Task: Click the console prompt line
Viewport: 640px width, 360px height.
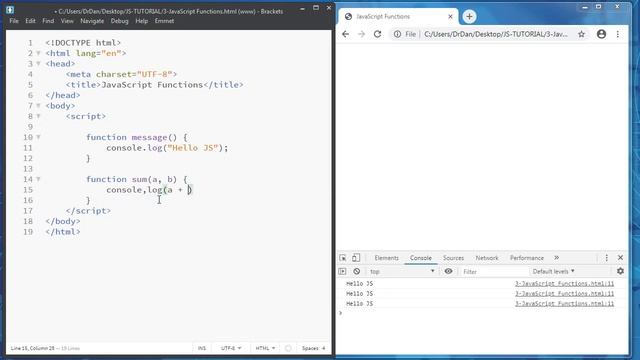Action: click(x=482, y=313)
